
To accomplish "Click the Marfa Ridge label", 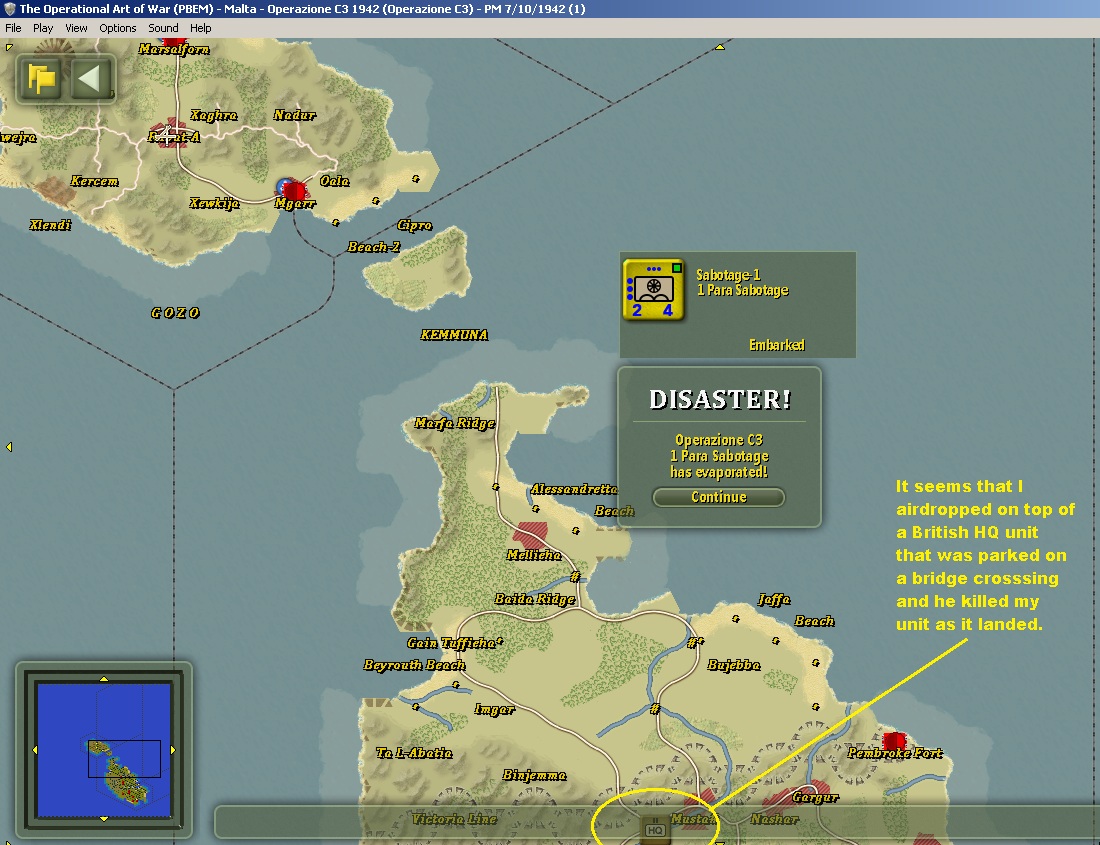I will coord(455,423).
